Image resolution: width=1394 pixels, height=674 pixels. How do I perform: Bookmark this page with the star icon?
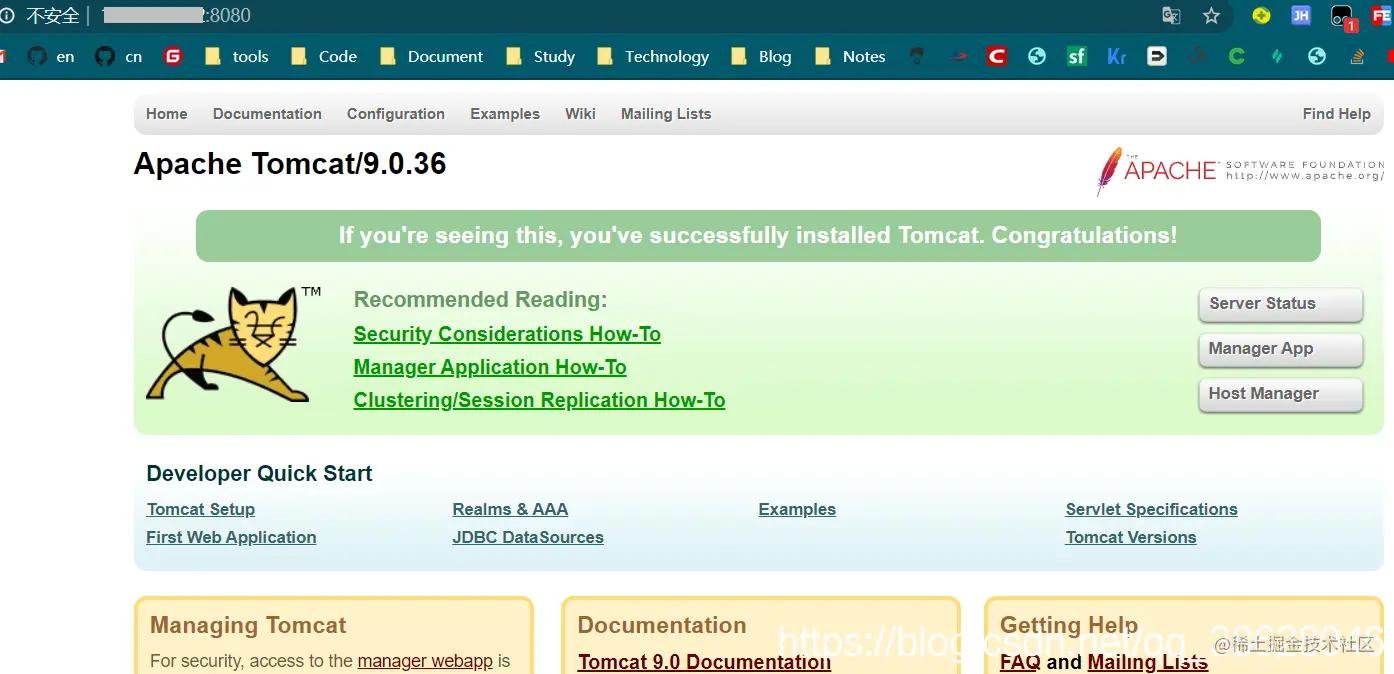point(1211,16)
